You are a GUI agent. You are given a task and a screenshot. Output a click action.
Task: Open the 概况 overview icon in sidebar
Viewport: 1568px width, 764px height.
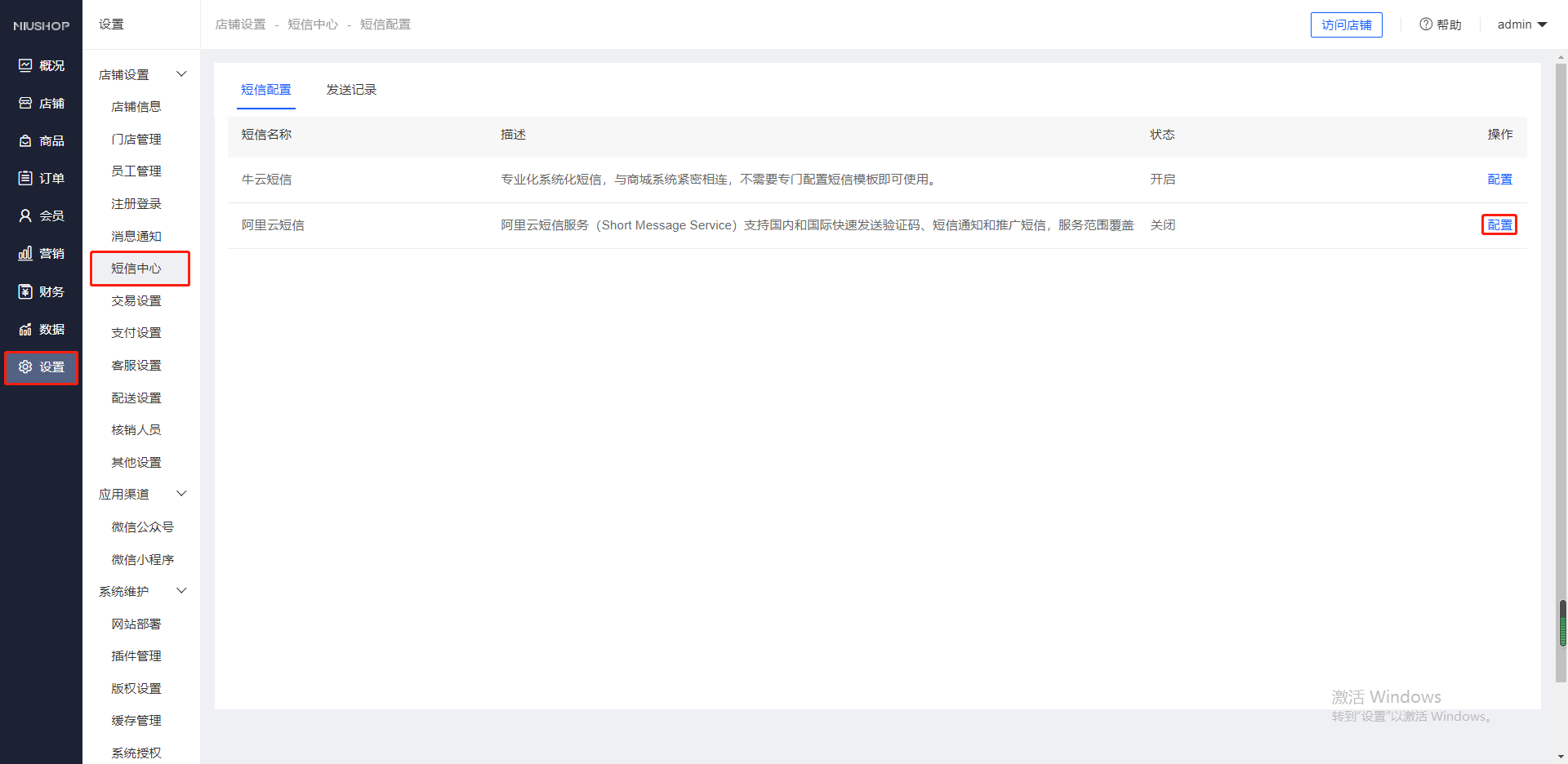pyautogui.click(x=25, y=65)
